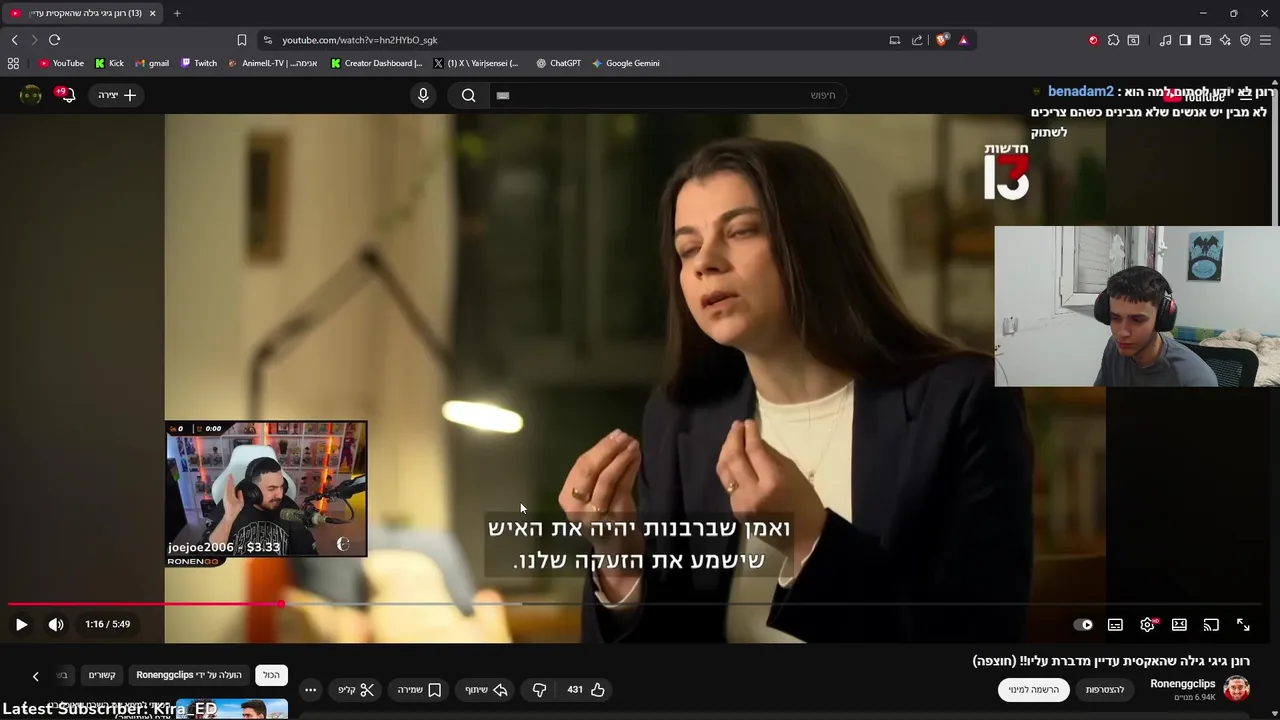1280x720 pixels.
Task: Open Ronenggclips channel name link
Action: [x=1182, y=684]
